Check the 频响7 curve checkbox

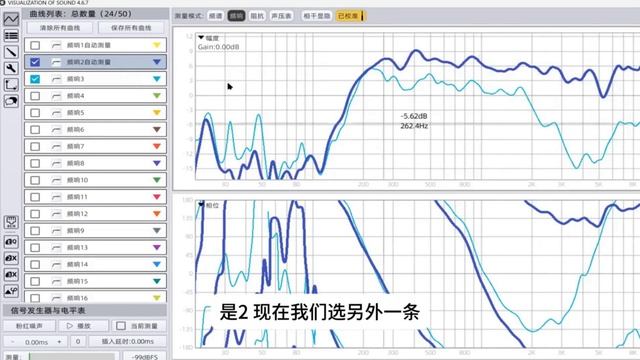tap(35, 147)
